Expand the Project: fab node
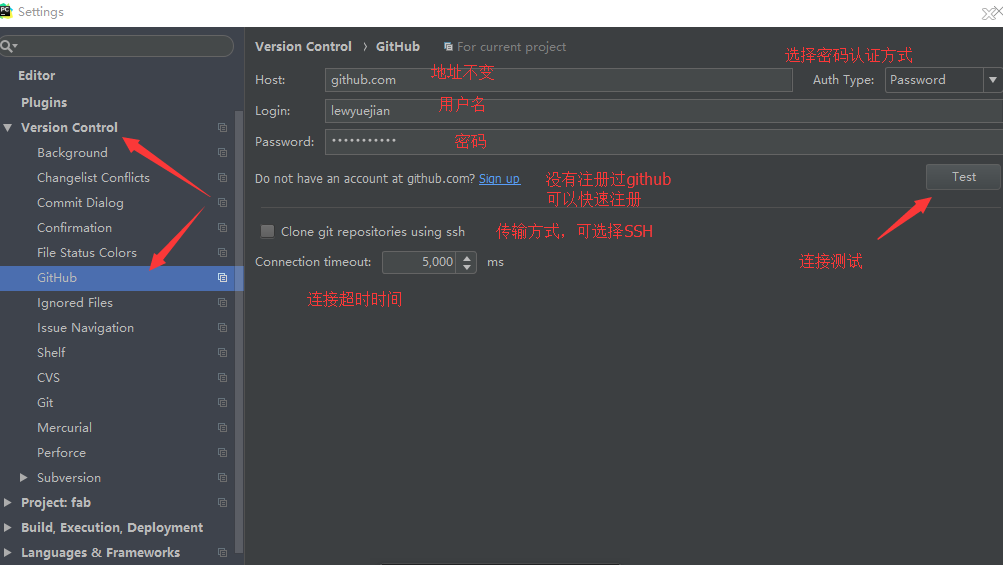The width and height of the screenshot is (1003, 565). 8,502
